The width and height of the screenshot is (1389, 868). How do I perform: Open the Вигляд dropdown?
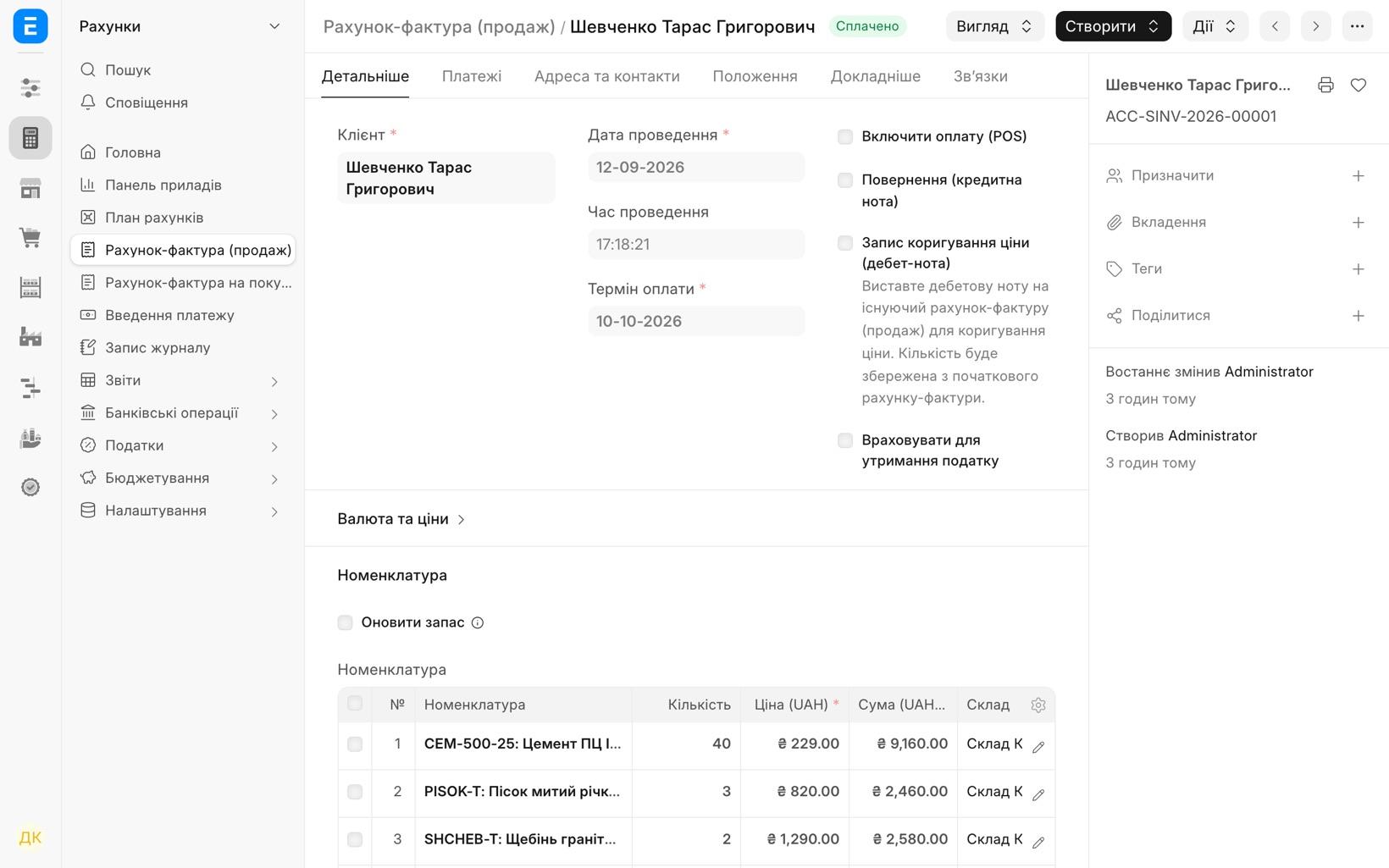click(x=995, y=26)
